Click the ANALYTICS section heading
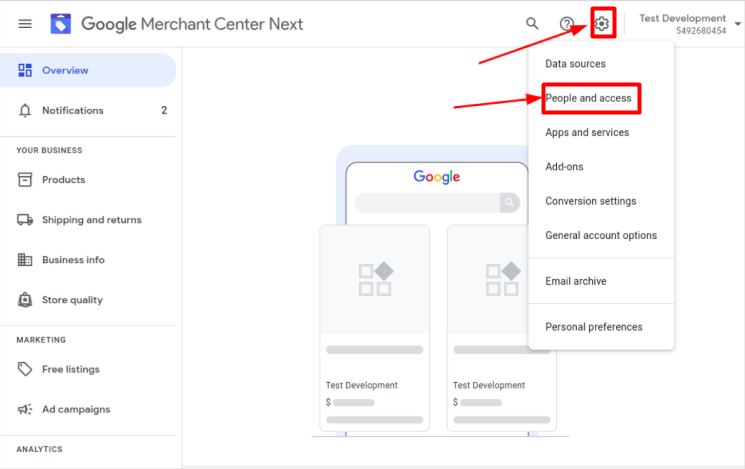Screen dimensions: 745x469 pos(39,449)
